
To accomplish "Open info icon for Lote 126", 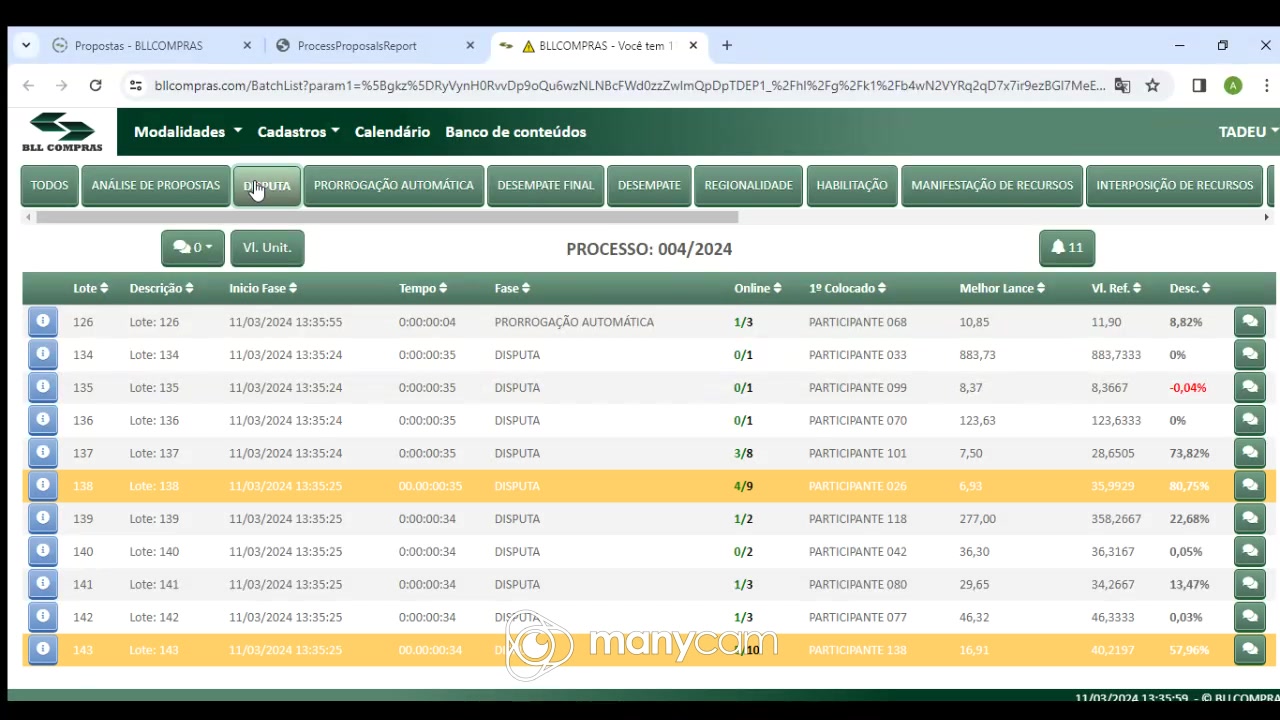I will point(42,322).
